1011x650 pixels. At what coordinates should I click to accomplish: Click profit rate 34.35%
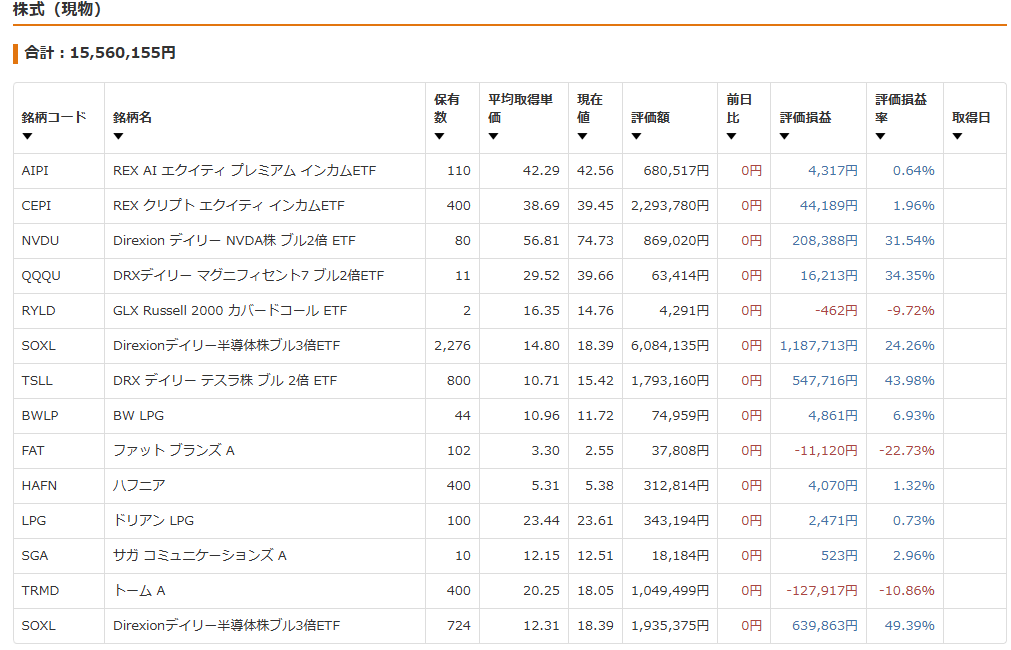coord(910,275)
